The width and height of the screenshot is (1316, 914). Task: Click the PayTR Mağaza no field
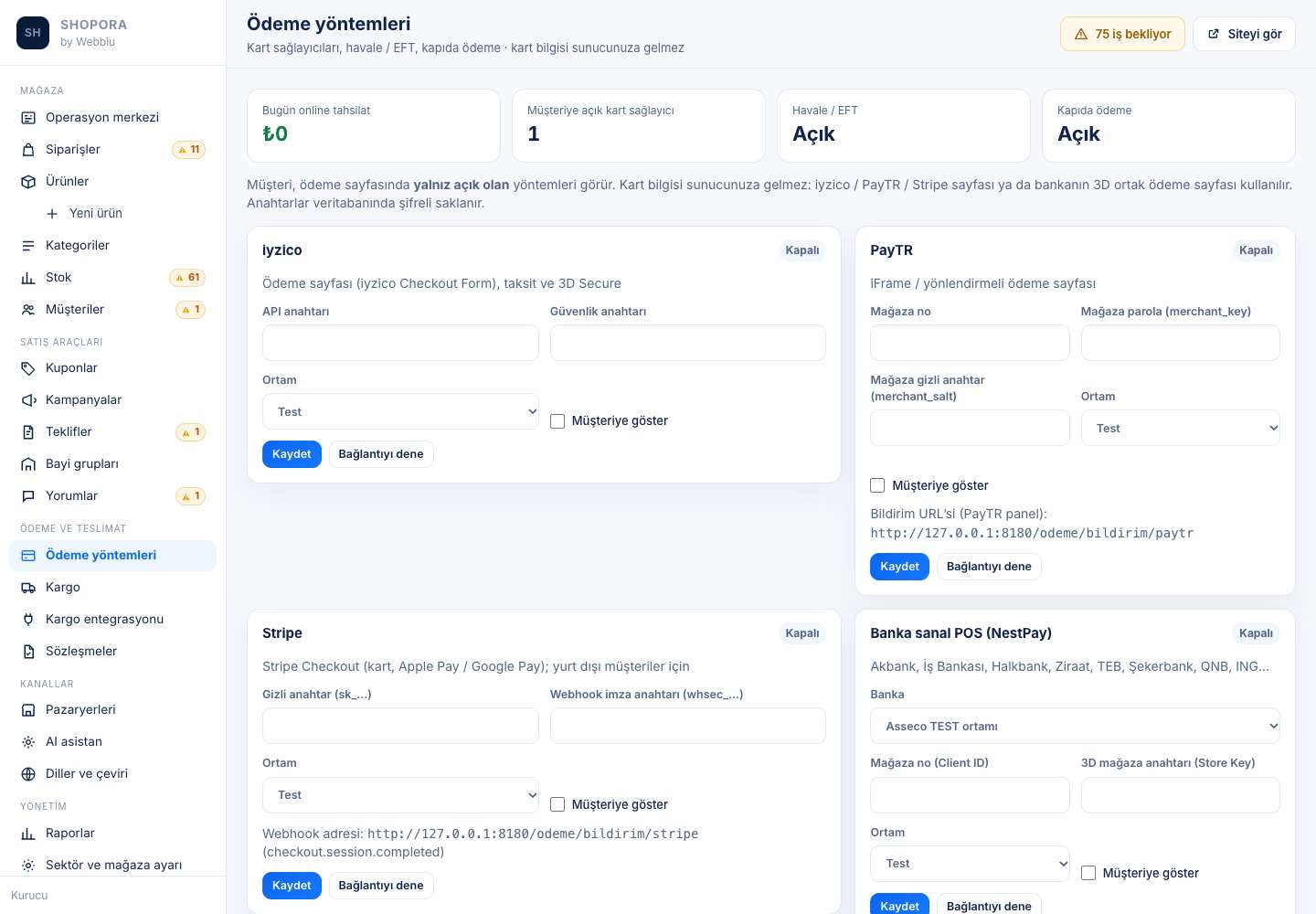pos(970,343)
